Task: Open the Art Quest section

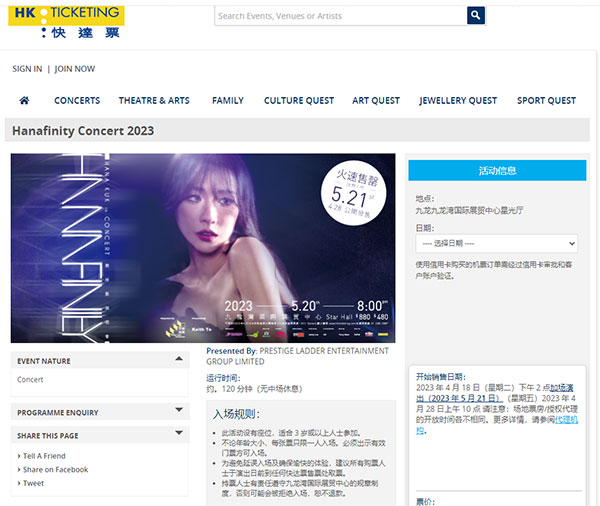Action: pos(376,100)
